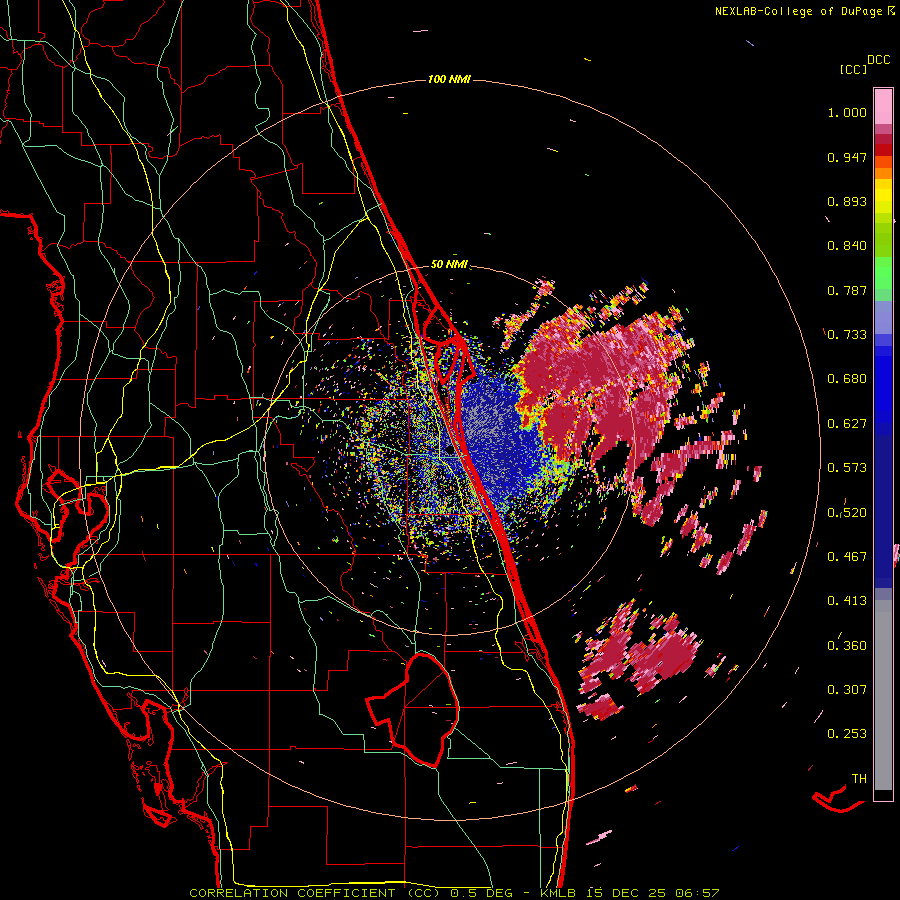Click the black diamond radar site marker
The width and height of the screenshot is (900, 900).
(449, 450)
